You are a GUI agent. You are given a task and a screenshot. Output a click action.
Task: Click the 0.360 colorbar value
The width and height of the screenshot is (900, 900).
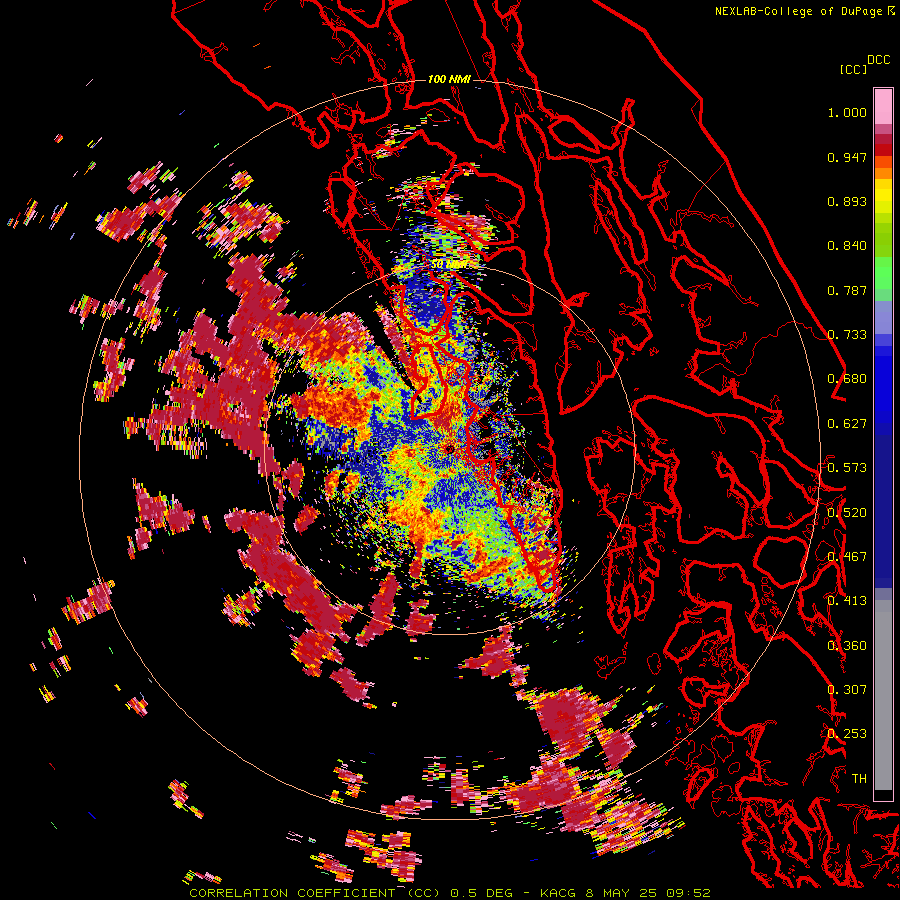click(847, 645)
